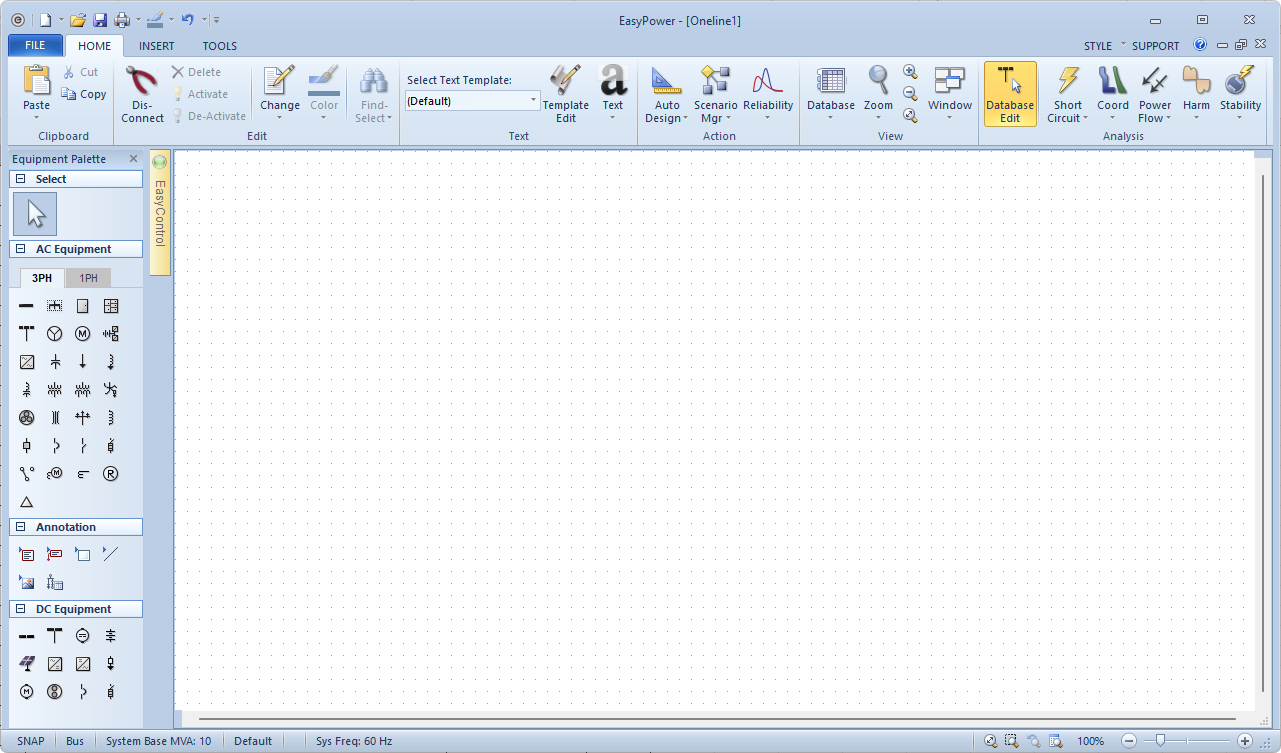Viewport: 1281px width, 753px height.
Task: Select the generator circle icon in AC Equipment
Action: [x=55, y=334]
